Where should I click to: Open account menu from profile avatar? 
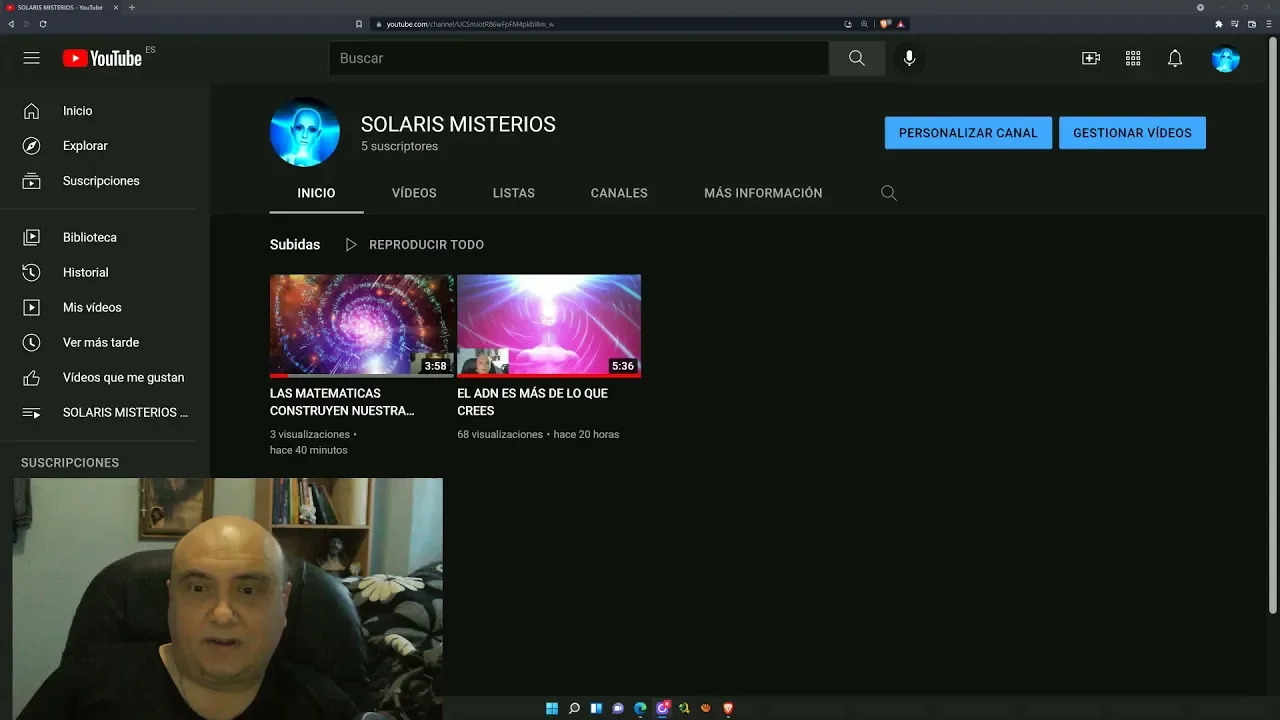tap(1225, 59)
